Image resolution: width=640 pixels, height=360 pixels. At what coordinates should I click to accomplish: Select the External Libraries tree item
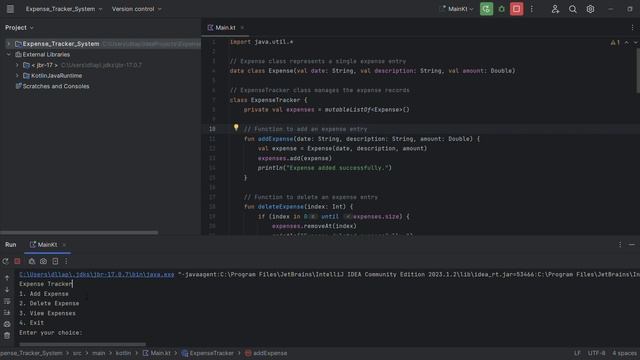pyautogui.click(x=42, y=54)
